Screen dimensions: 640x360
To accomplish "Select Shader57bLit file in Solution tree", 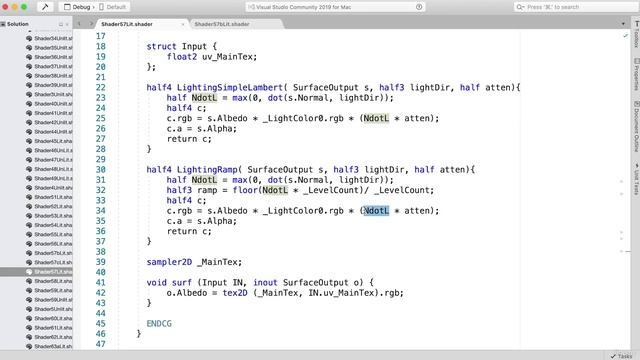I will pos(49,253).
